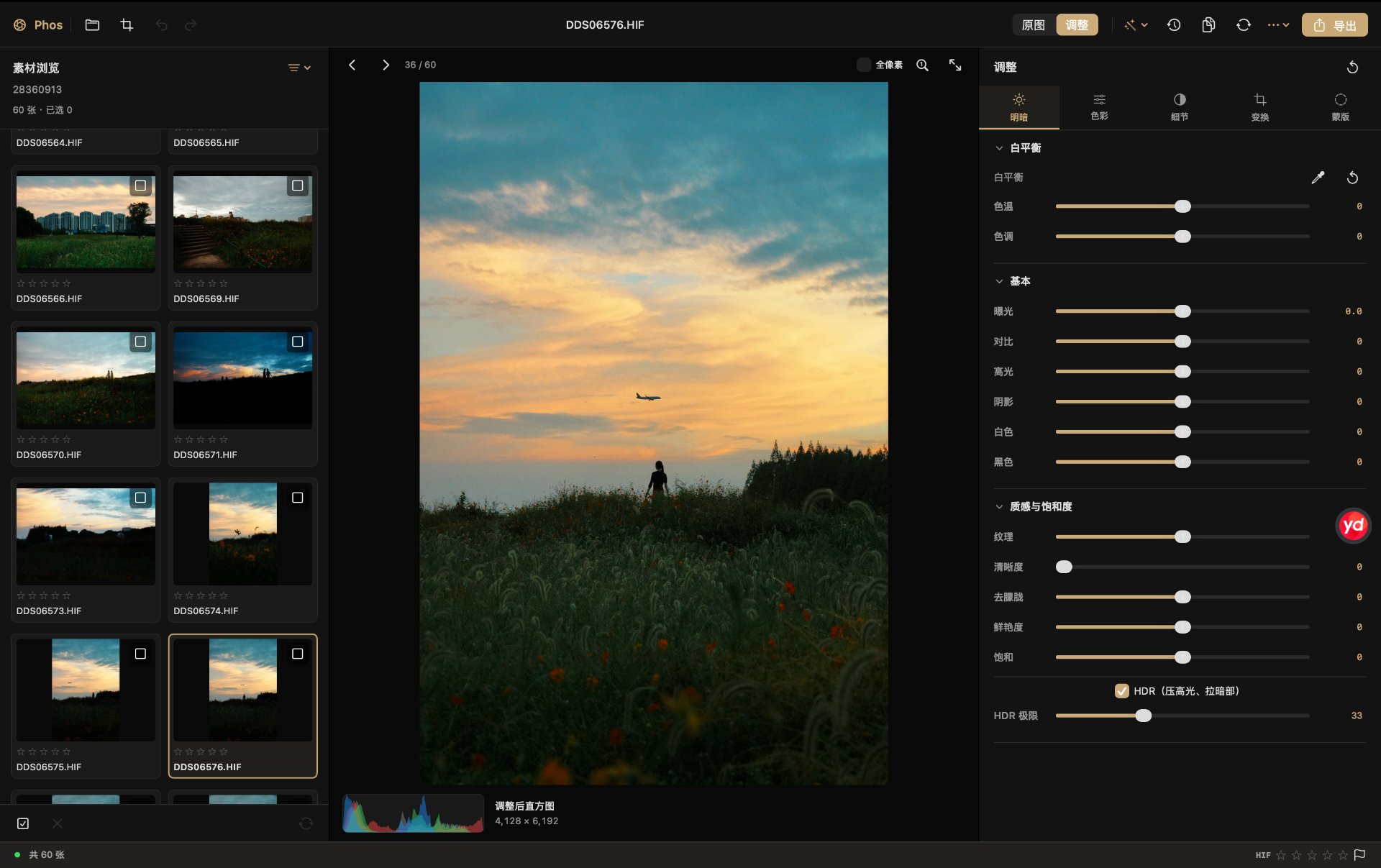
Task: Select the DDS06570.HIF thumbnail
Action: (86, 393)
